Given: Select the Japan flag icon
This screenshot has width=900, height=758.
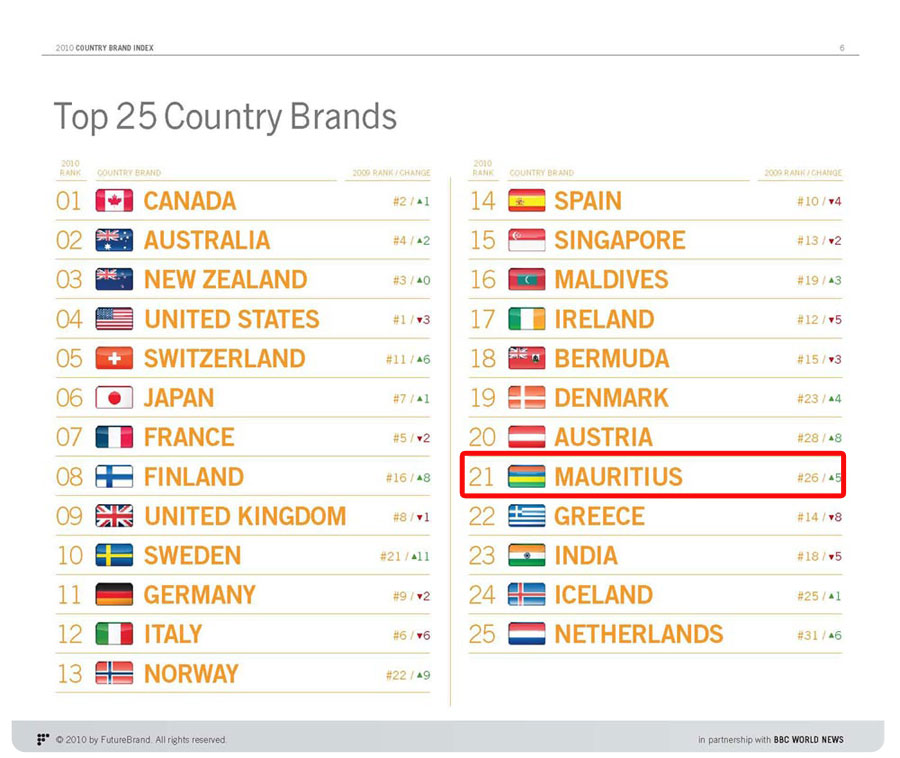Looking at the screenshot, I should coord(114,398).
